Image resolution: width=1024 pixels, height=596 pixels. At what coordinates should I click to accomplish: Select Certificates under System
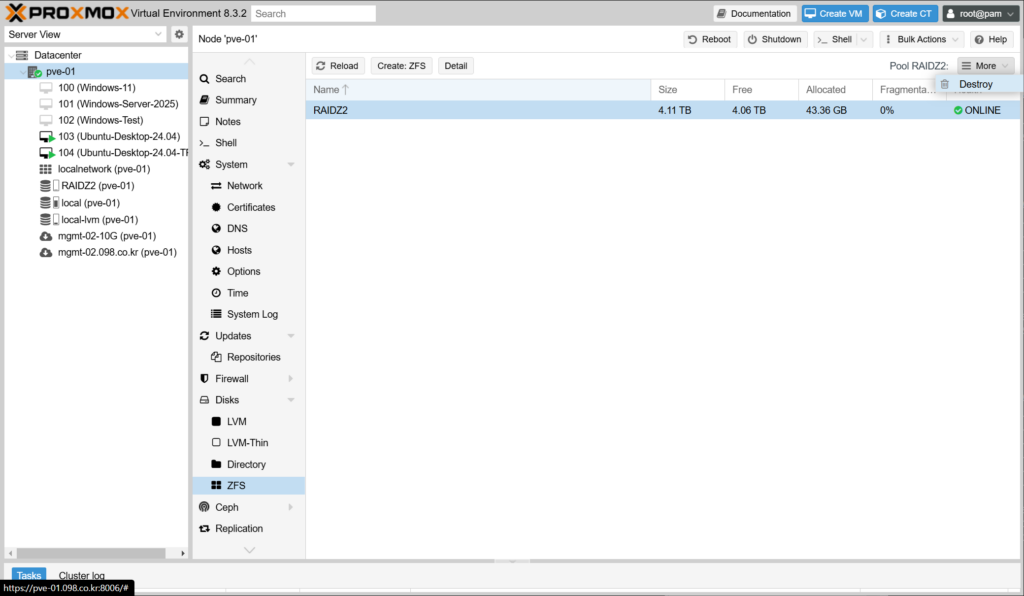(250, 207)
